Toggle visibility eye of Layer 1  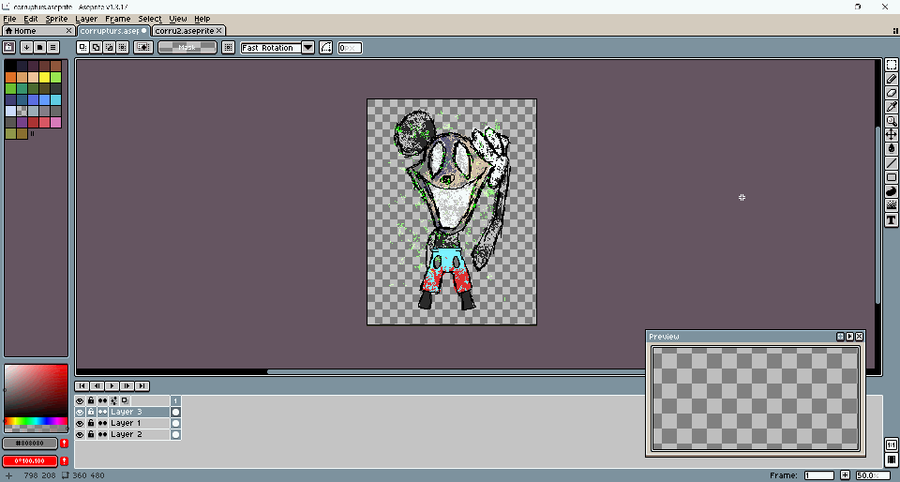pyautogui.click(x=80, y=423)
